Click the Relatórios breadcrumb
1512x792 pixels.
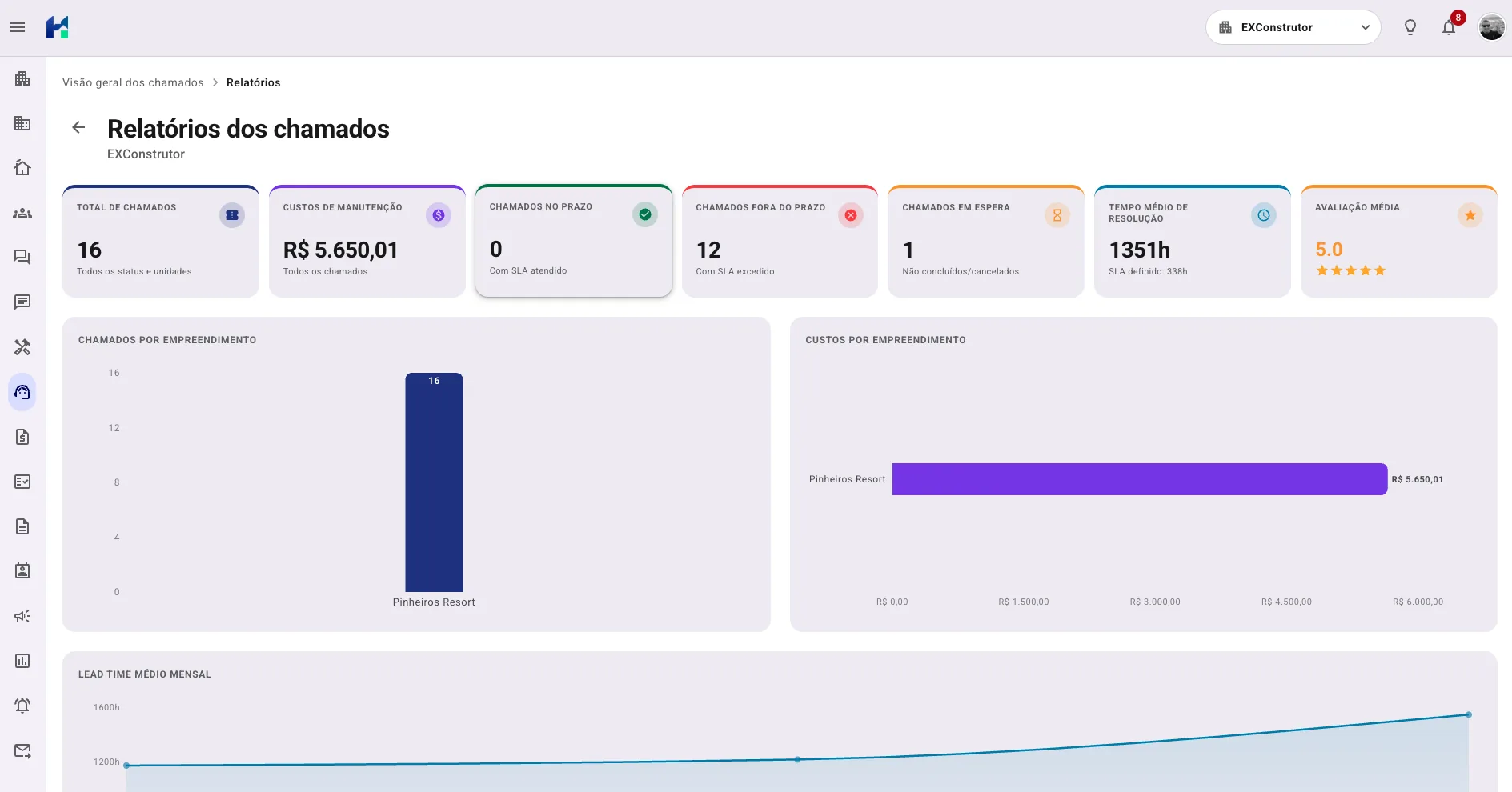click(x=253, y=82)
